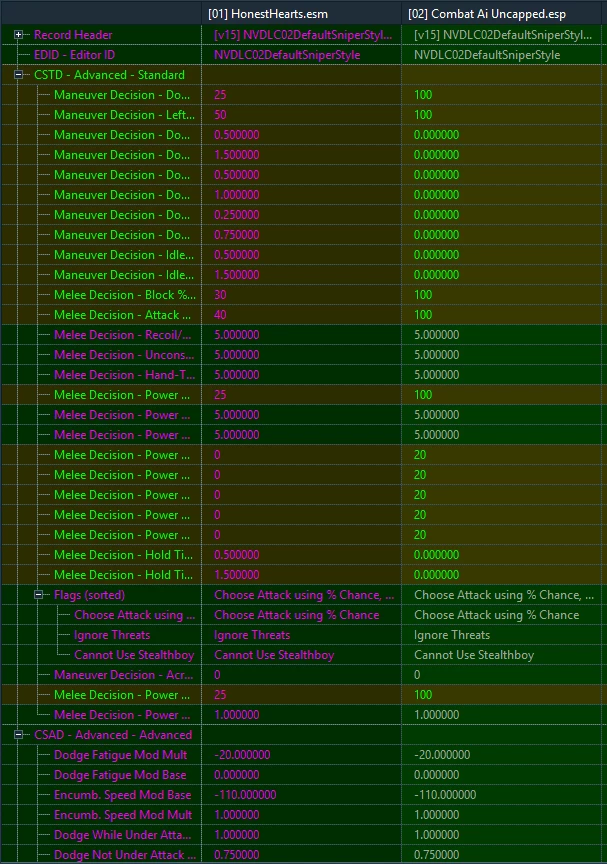Click NVDLC02DefaultSniperStyle Editor ID in HonestHearts column

[x=287, y=55]
